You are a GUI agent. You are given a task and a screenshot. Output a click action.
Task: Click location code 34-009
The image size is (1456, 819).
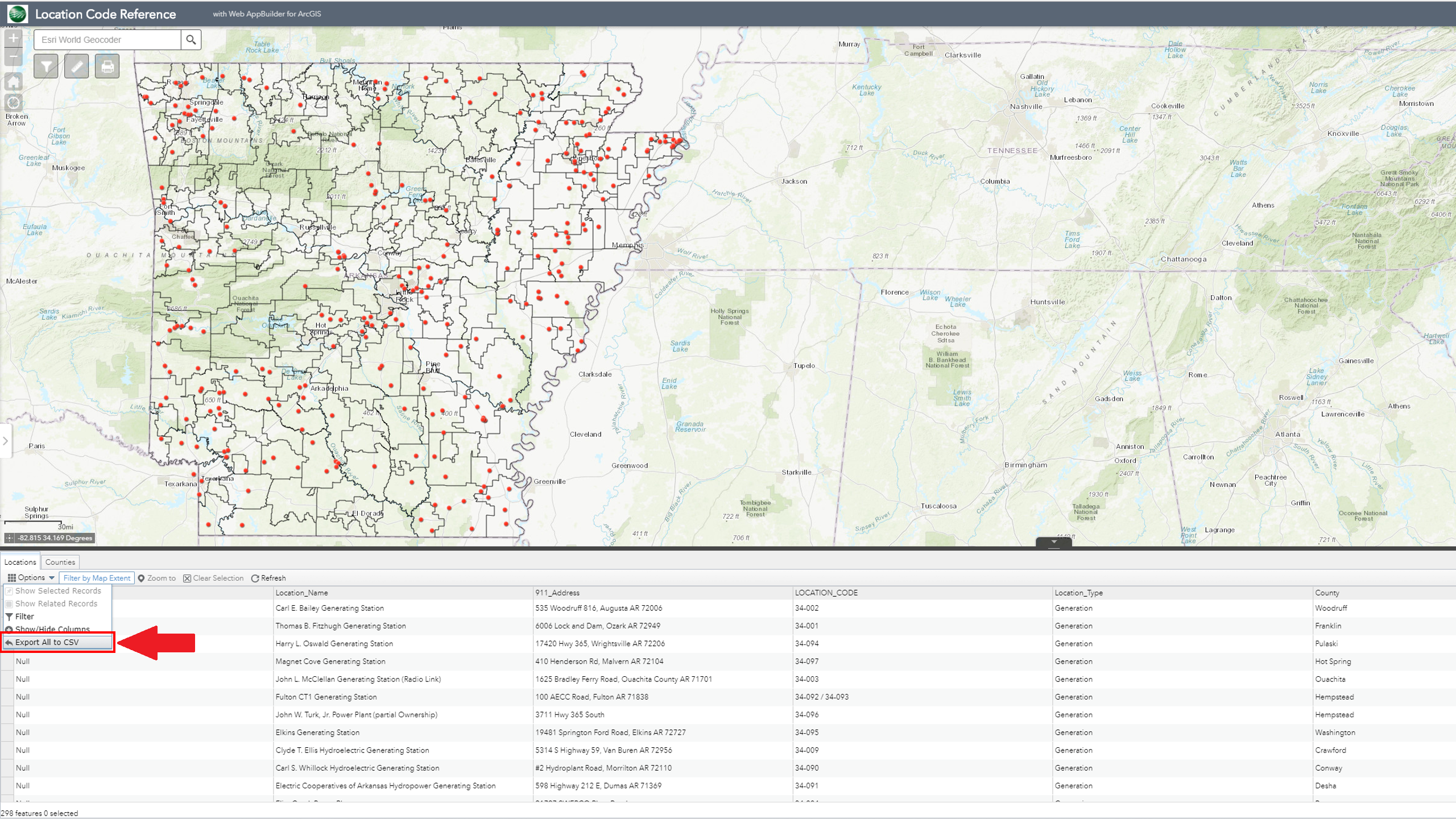point(806,750)
